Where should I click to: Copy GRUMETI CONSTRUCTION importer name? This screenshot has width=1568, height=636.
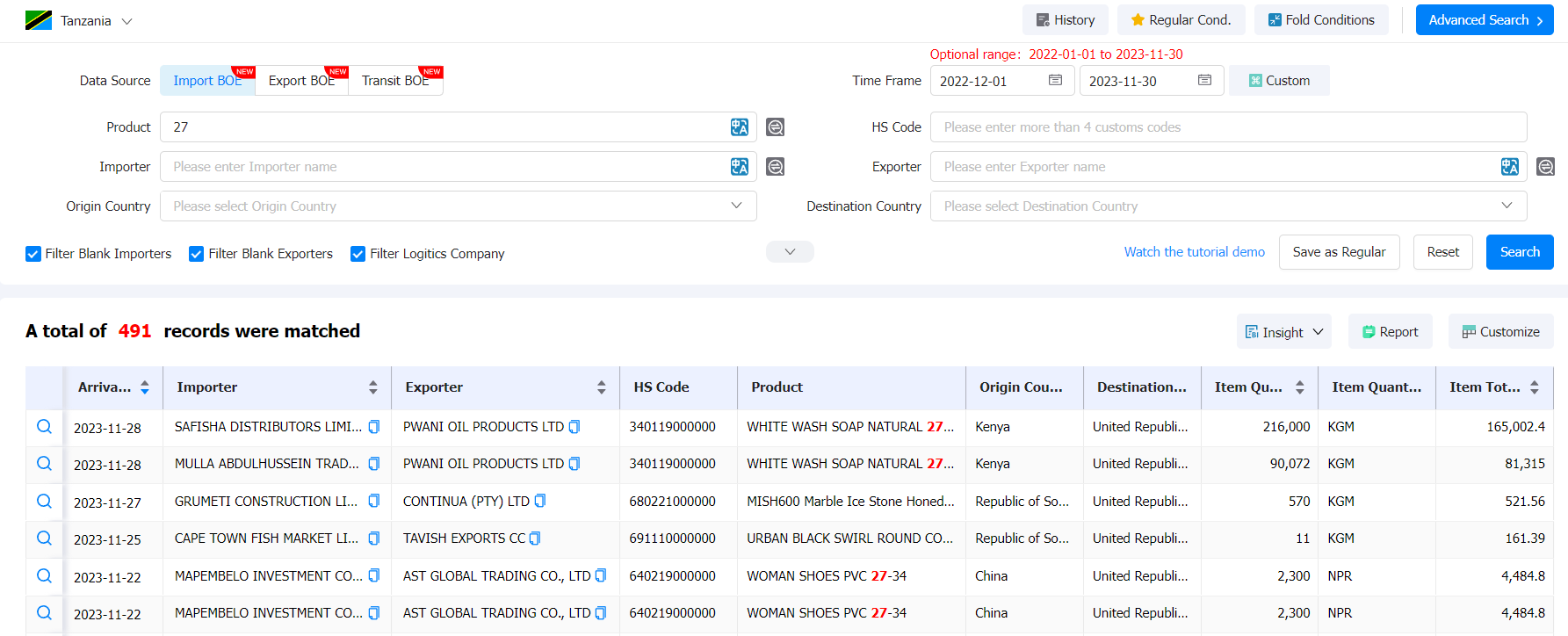(374, 502)
